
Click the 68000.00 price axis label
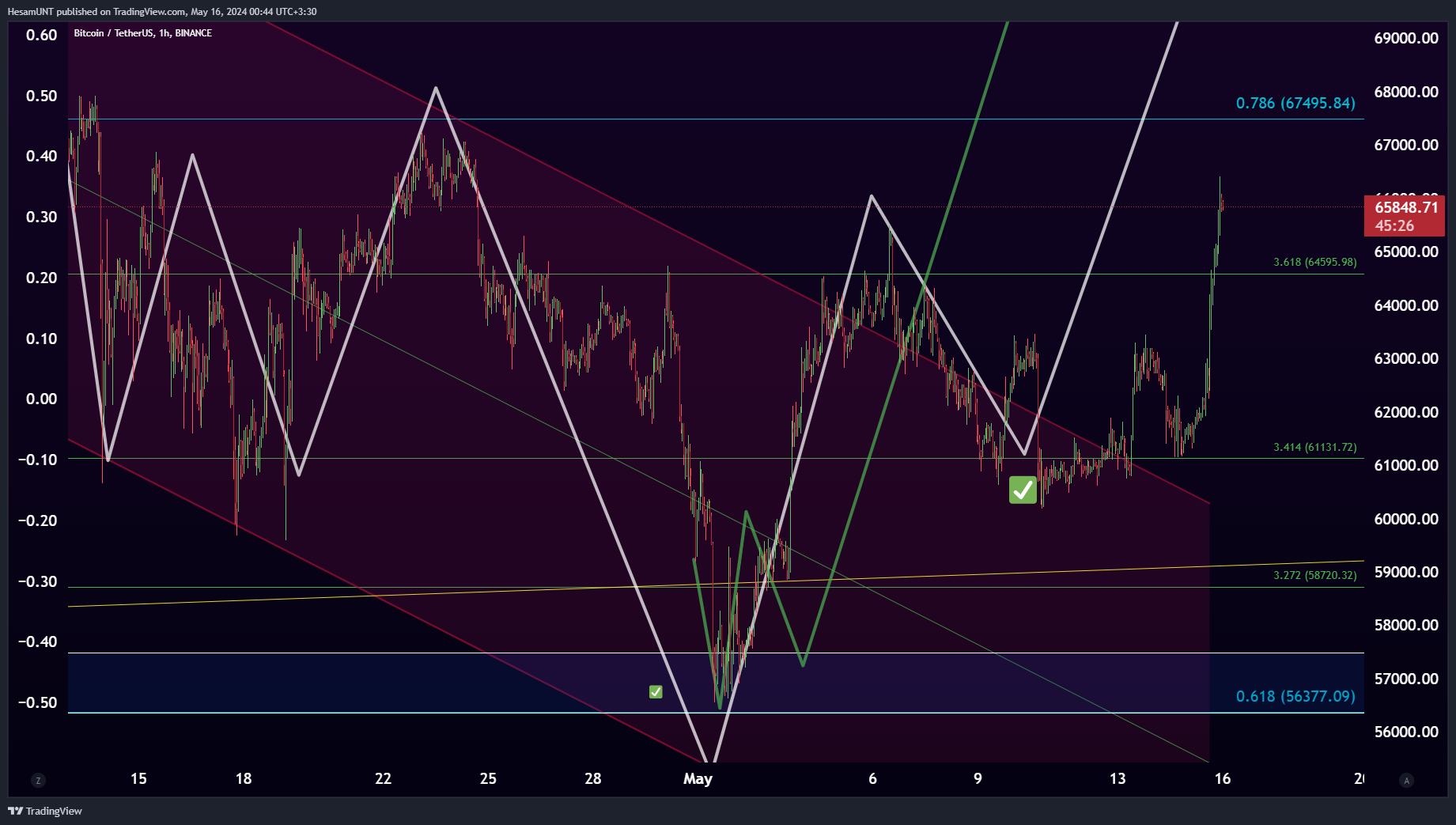coord(1406,92)
